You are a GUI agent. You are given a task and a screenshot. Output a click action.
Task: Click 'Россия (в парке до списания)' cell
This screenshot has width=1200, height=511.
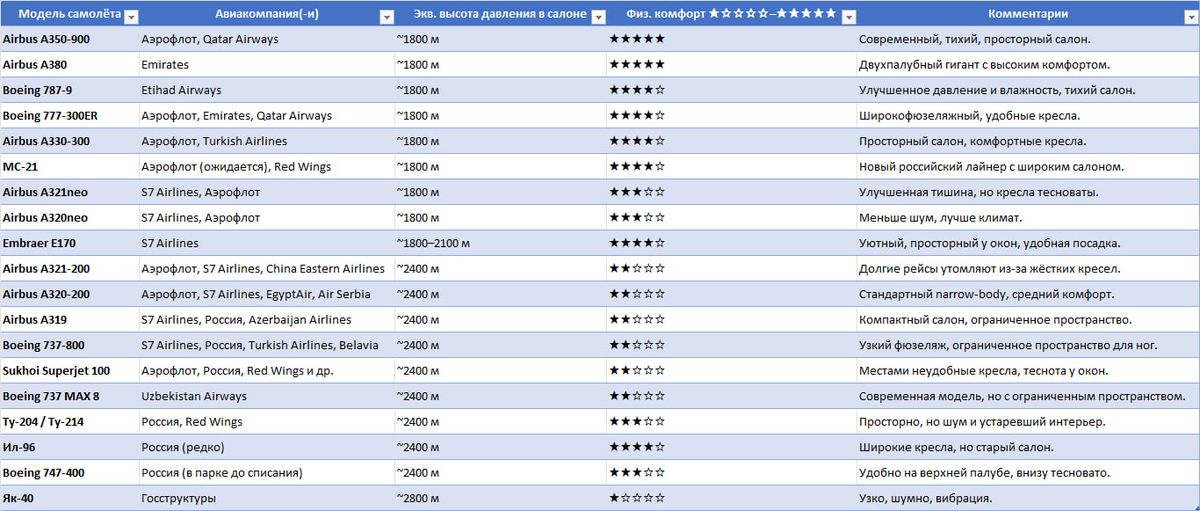click(x=267, y=473)
